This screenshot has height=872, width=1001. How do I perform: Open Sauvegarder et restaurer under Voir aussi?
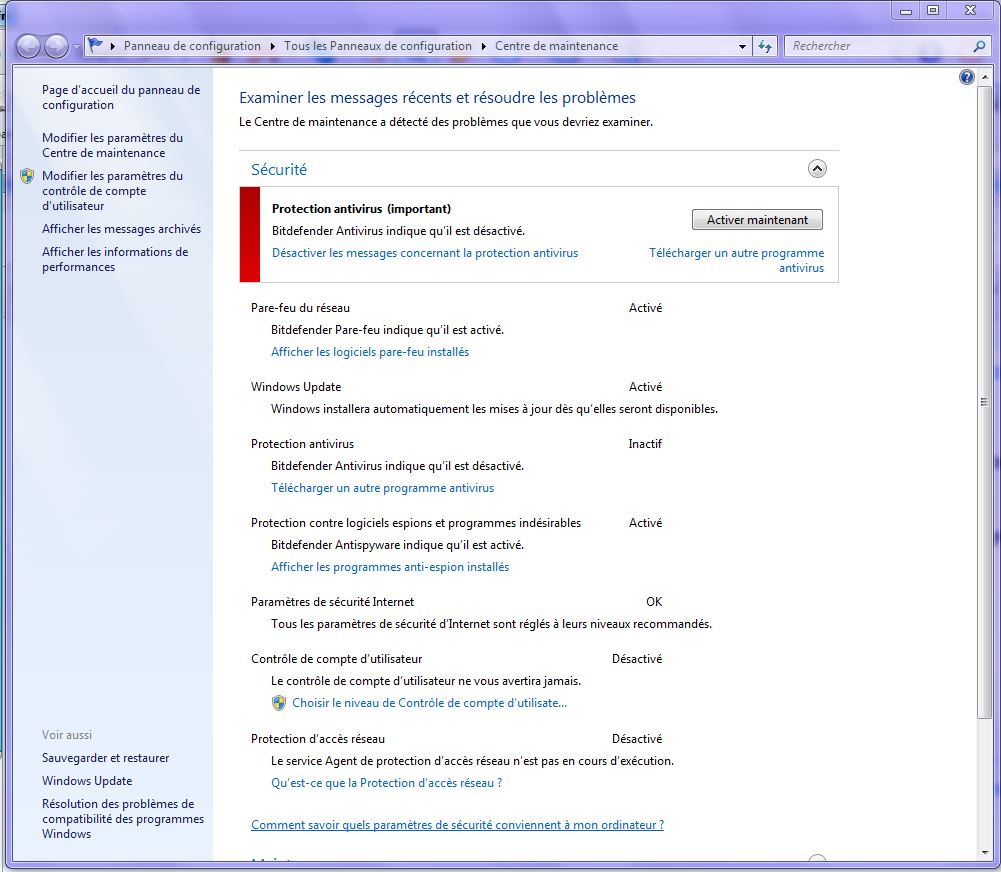pos(105,758)
